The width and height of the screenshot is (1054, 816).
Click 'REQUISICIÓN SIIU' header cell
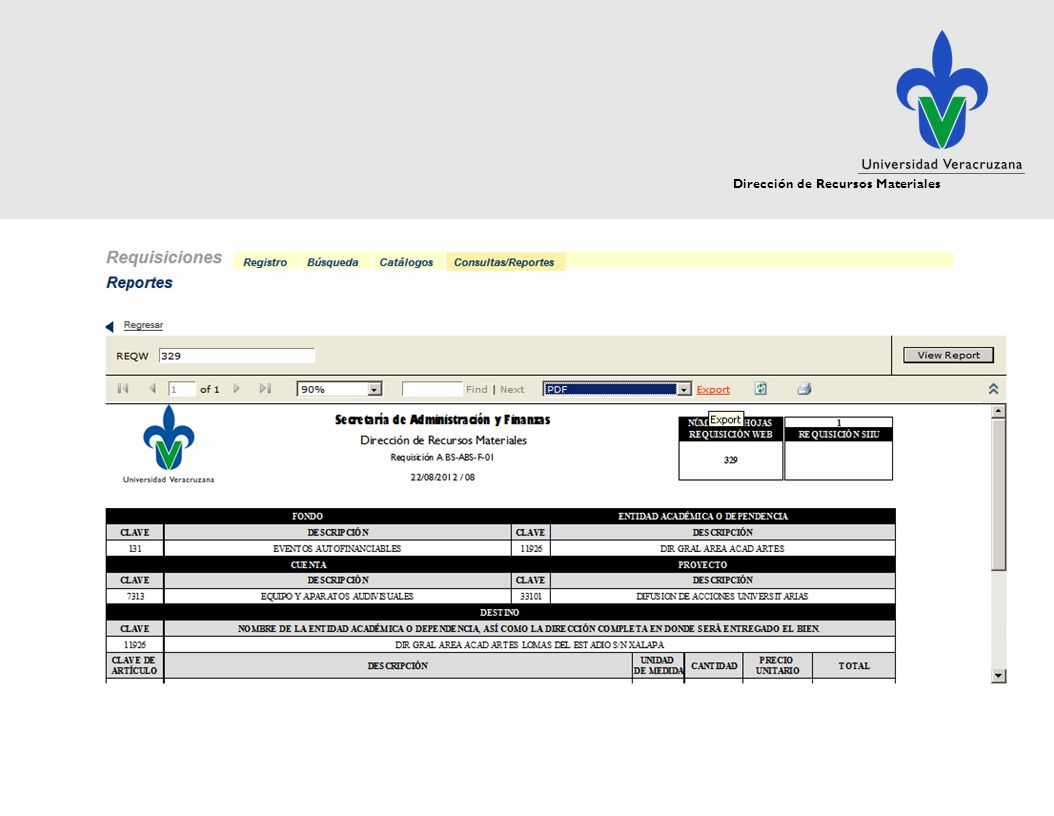click(x=838, y=434)
